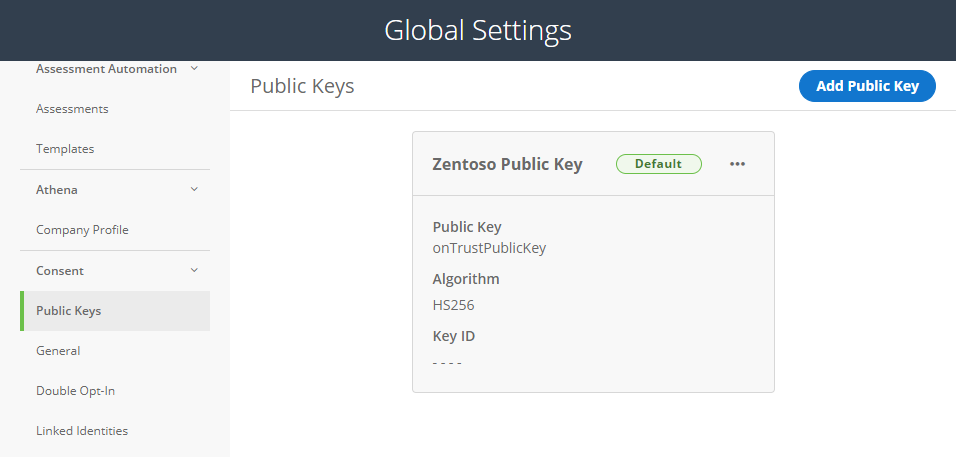
Task: Navigate to General under Consent
Action: tap(58, 351)
